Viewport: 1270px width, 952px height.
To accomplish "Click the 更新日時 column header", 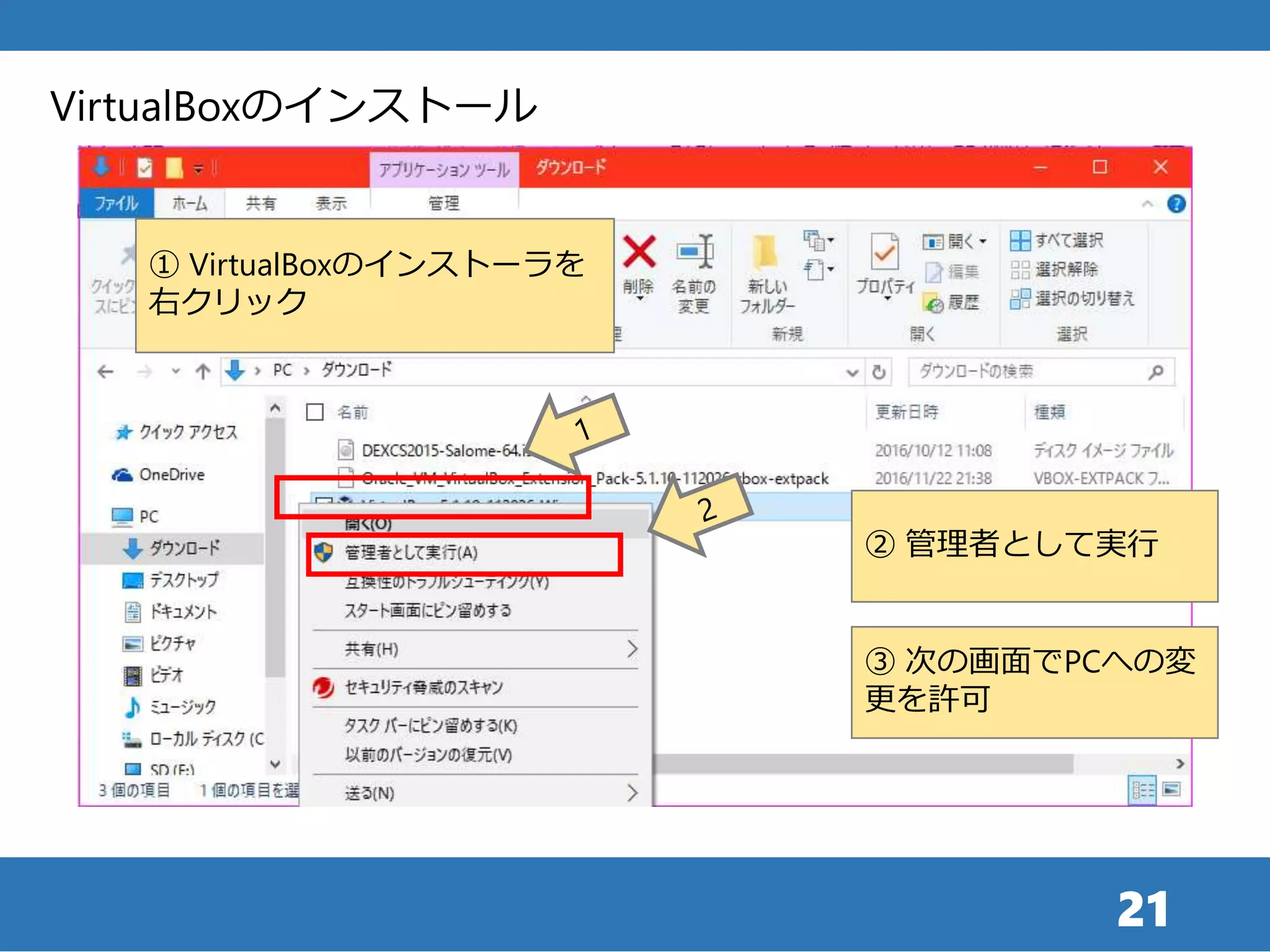I will (x=907, y=412).
